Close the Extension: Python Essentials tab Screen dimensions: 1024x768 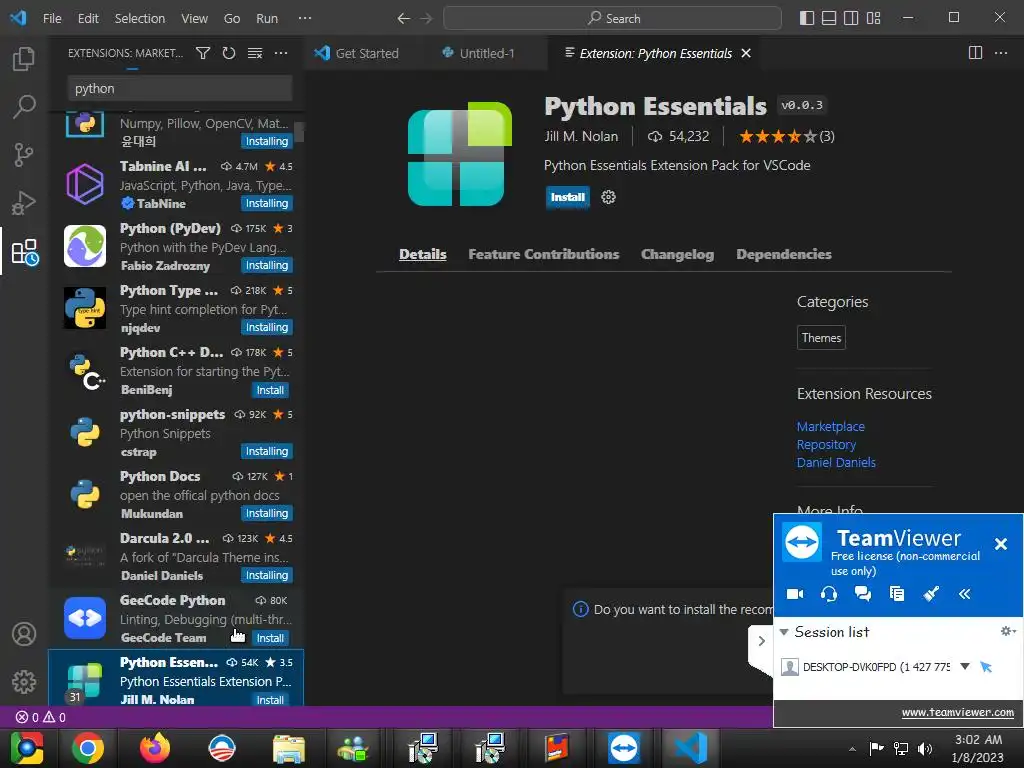[746, 54]
